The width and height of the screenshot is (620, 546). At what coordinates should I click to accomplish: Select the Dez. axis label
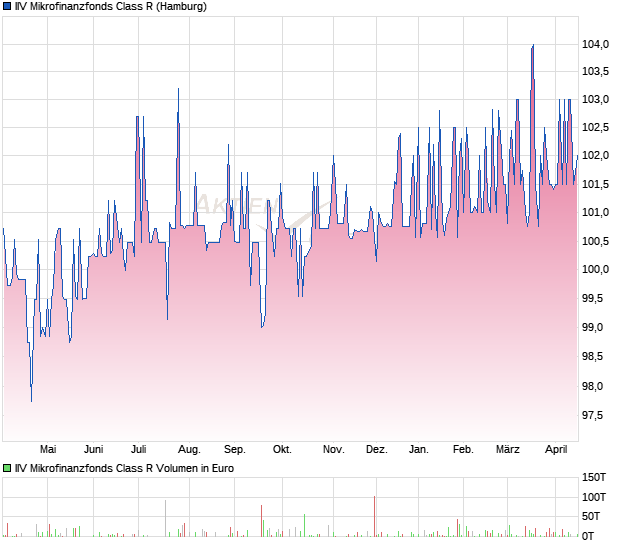coord(376,450)
